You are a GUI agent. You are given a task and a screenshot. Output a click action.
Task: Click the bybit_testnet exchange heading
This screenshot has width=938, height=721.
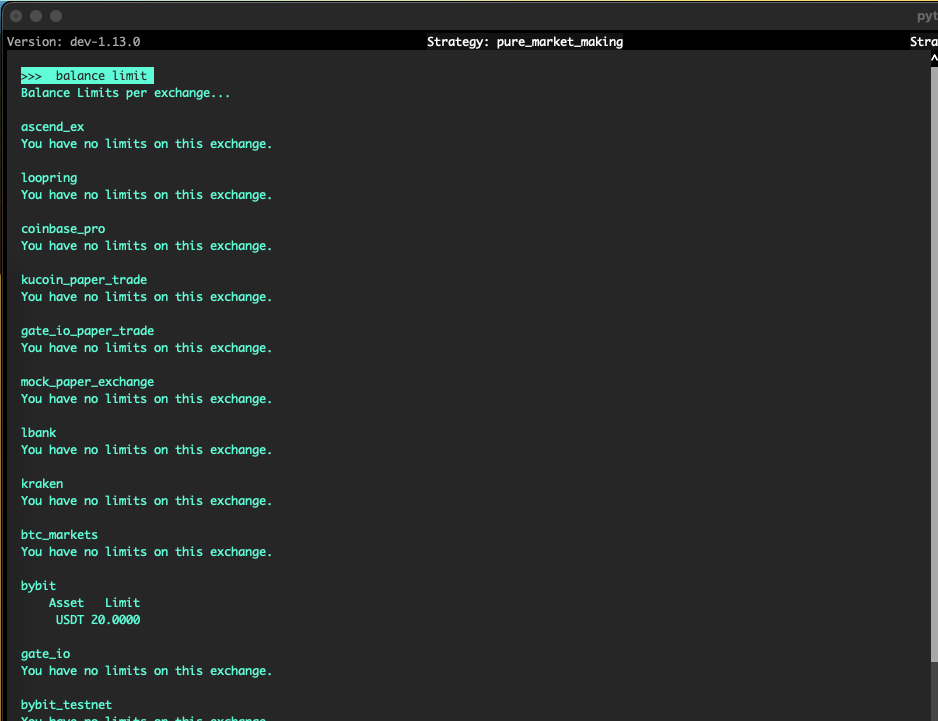coord(66,705)
